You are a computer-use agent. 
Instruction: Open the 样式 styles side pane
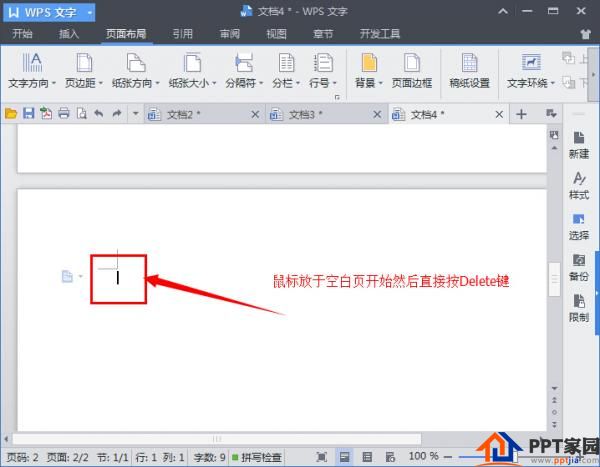tap(579, 186)
